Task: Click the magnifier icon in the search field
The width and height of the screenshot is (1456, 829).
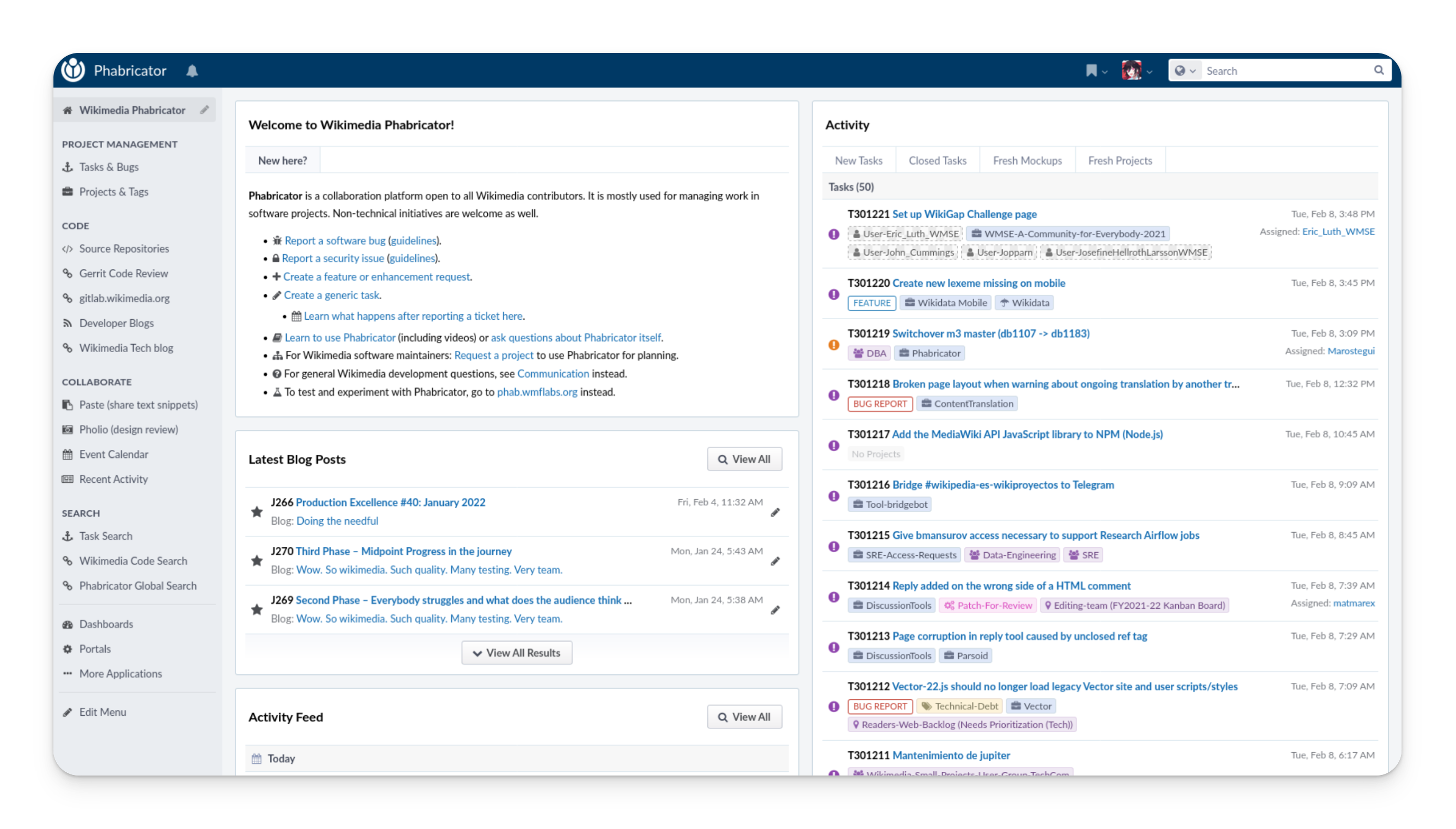Action: pos(1379,70)
